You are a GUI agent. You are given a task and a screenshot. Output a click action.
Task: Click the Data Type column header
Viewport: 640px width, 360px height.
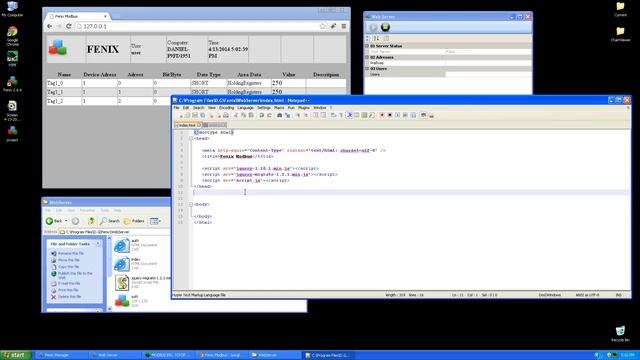pyautogui.click(x=209, y=75)
